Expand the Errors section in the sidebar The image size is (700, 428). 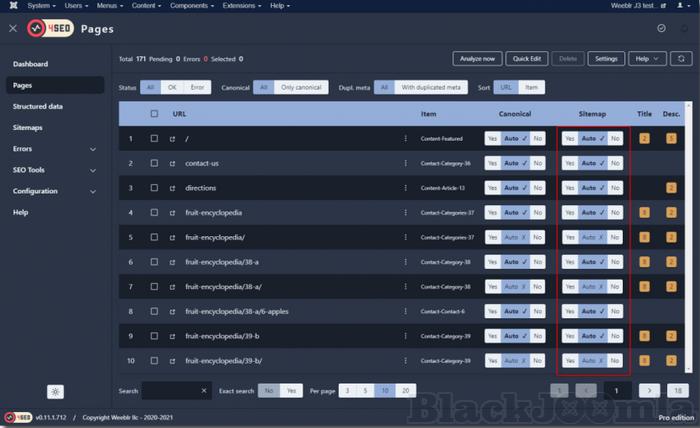tap(93, 149)
